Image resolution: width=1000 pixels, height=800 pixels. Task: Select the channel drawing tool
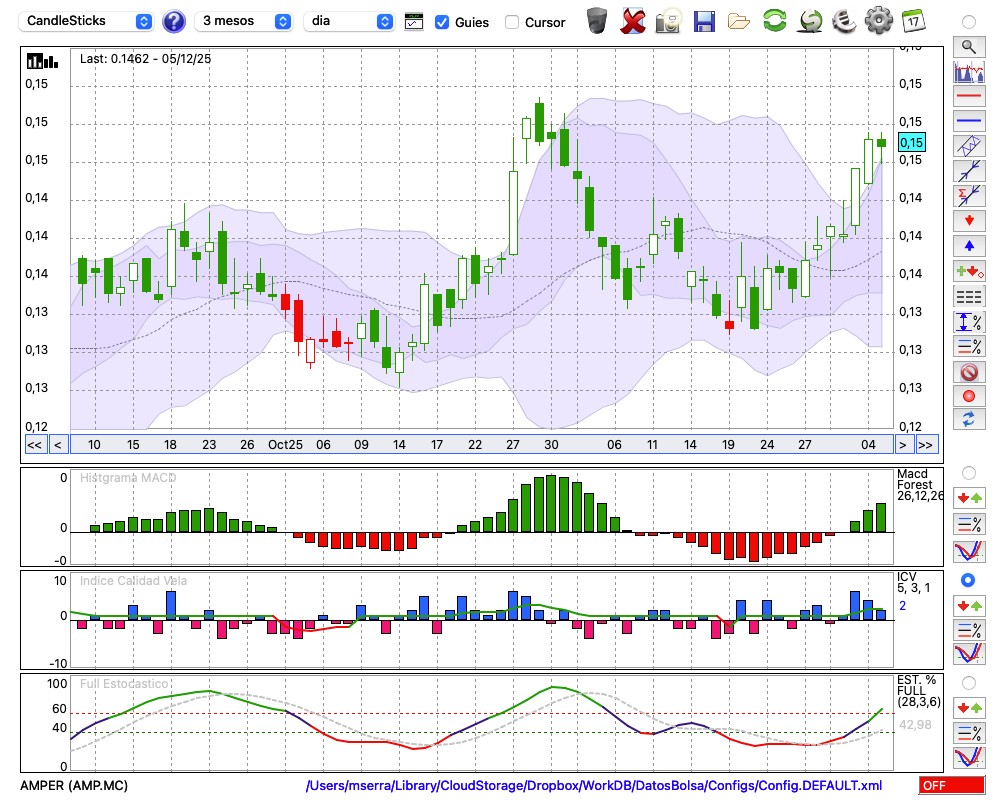pos(968,145)
